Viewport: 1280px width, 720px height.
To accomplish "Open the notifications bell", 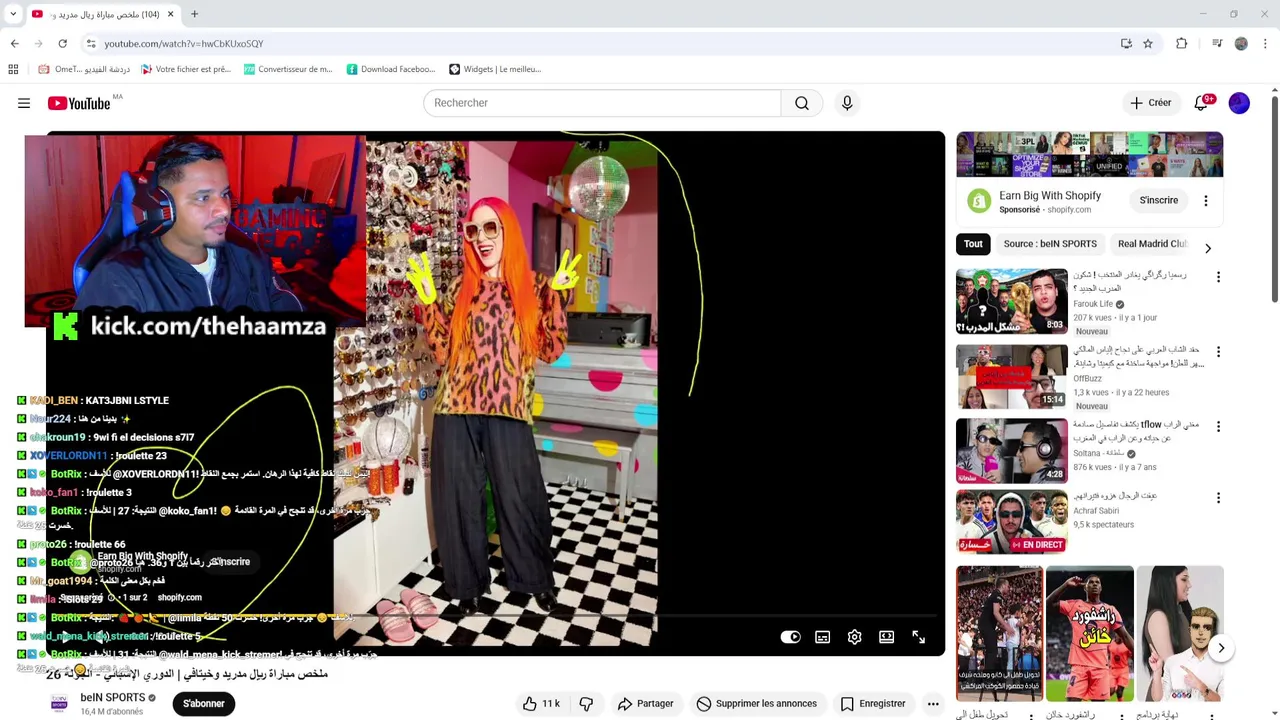I will tap(1201, 103).
